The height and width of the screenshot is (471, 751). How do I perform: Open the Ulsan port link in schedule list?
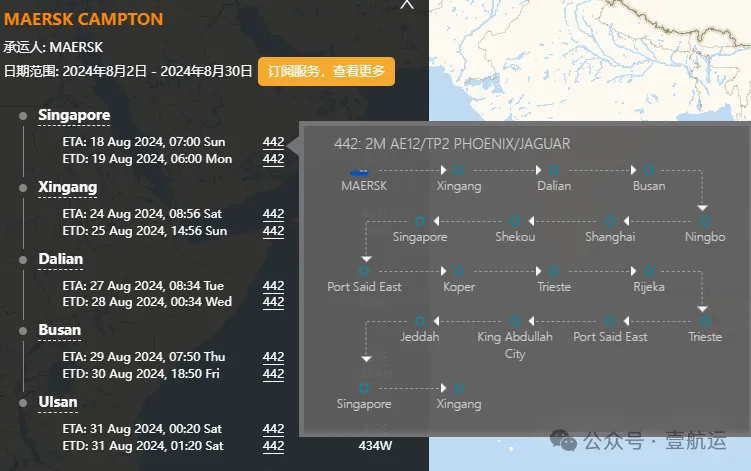[x=58, y=402]
